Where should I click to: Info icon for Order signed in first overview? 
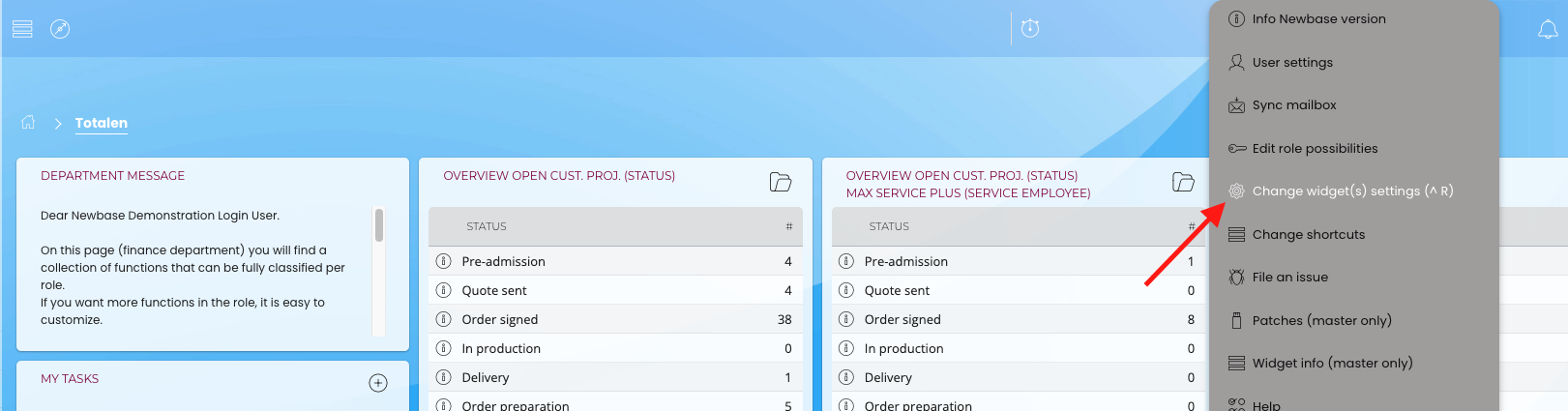444,319
